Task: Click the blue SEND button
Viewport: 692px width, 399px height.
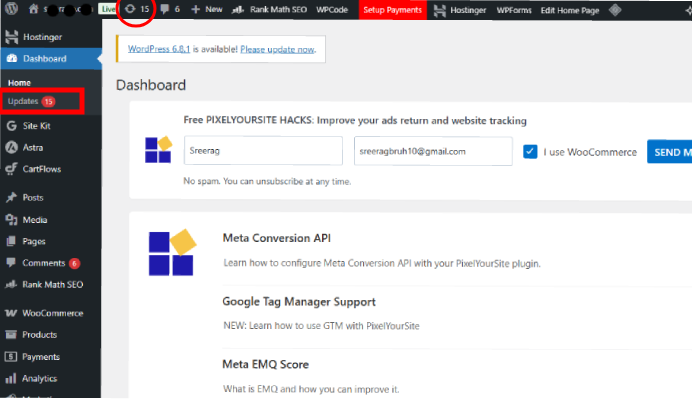Action: click(669, 152)
